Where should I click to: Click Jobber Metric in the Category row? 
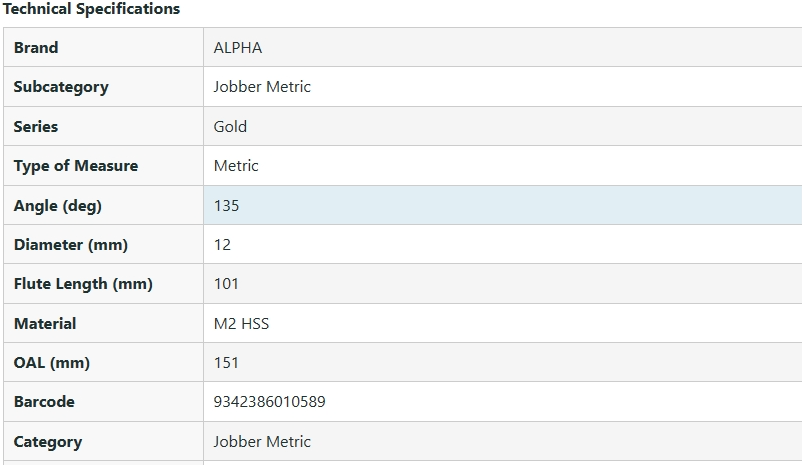pos(262,442)
